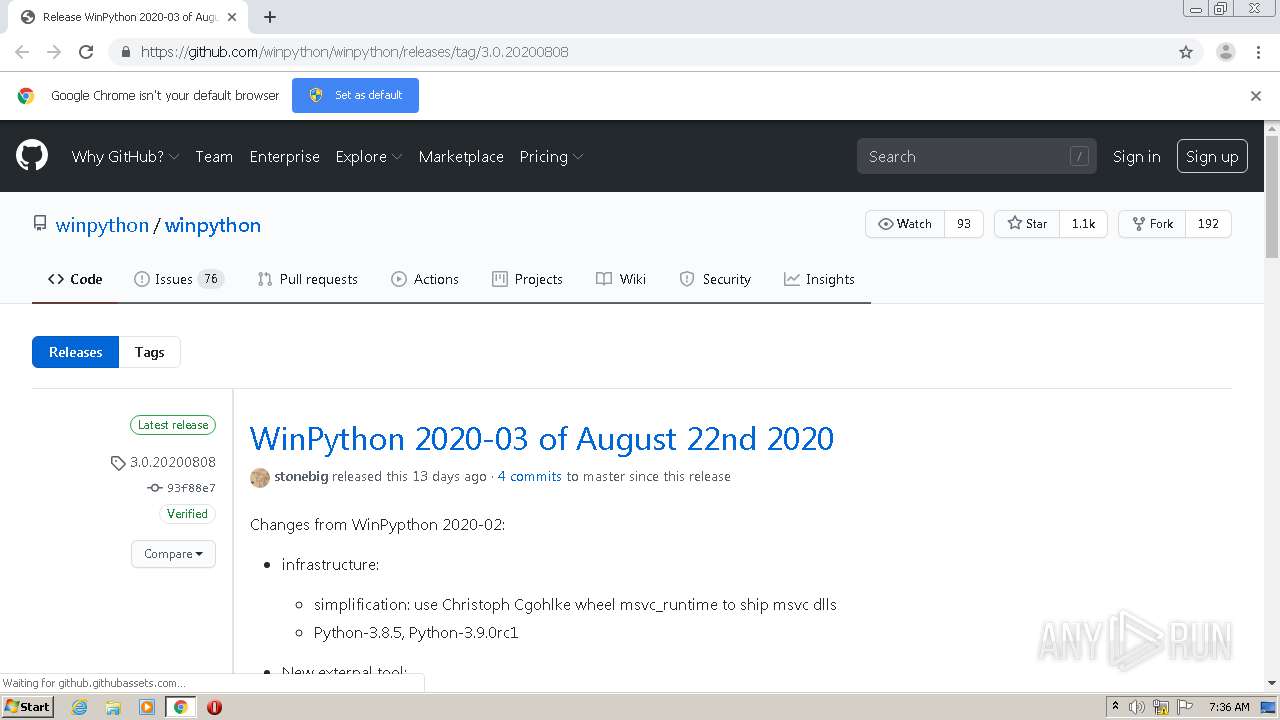Viewport: 1280px width, 720px height.
Task: Open File Explorer folder taskbar icon
Action: (x=113, y=707)
